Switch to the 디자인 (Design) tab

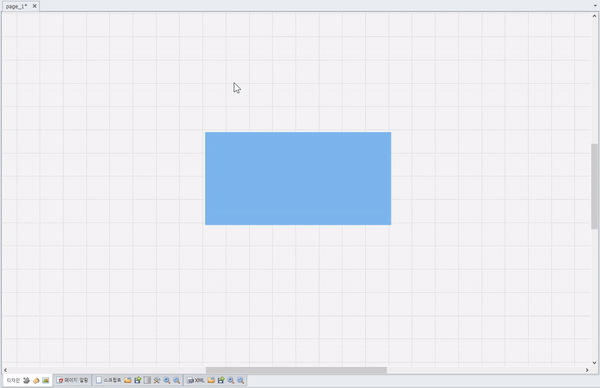tap(13, 380)
